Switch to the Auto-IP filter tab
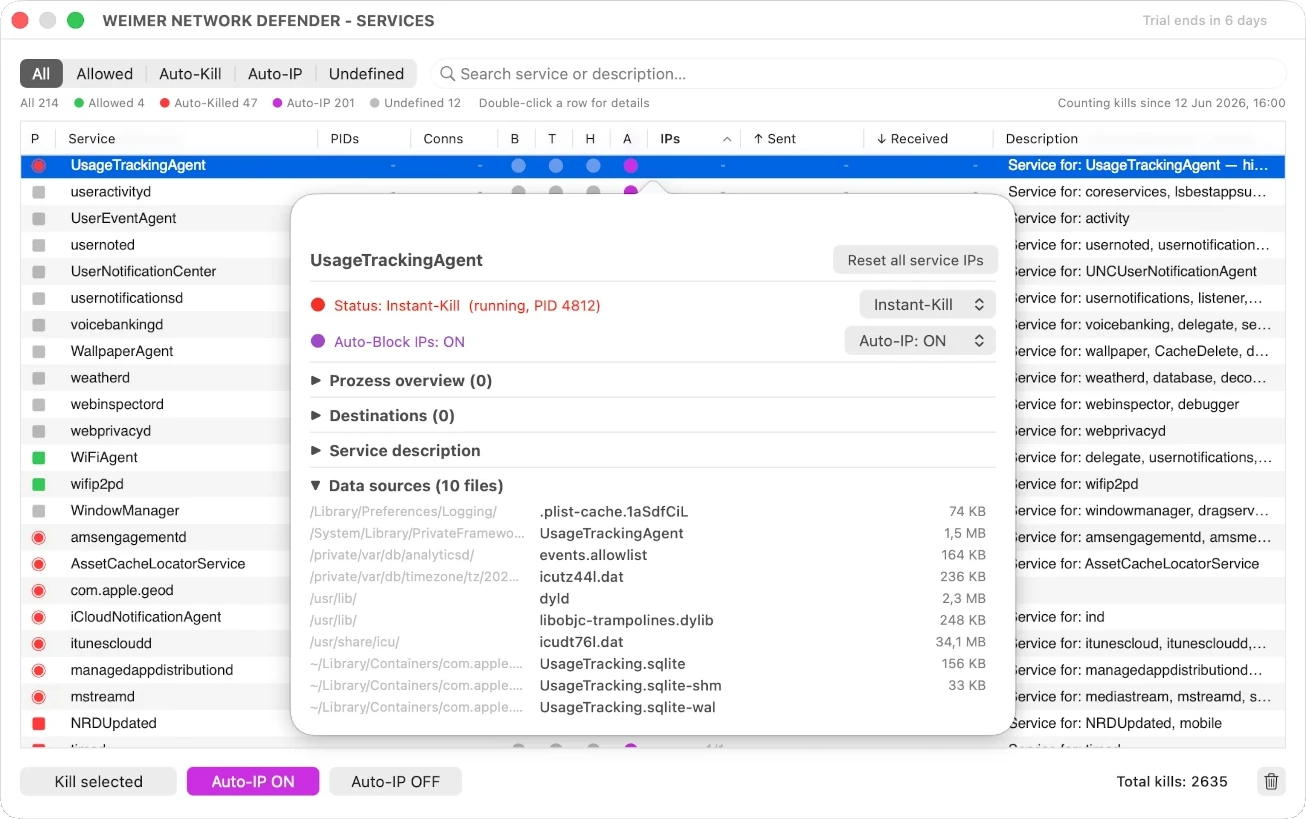Viewport: 1306px width, 819px height. (x=275, y=74)
